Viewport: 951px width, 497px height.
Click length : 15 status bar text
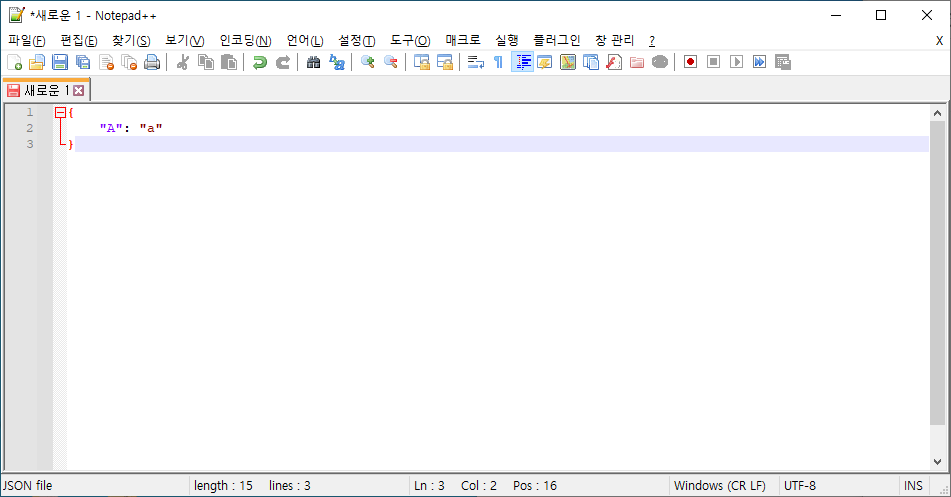pyautogui.click(x=223, y=485)
